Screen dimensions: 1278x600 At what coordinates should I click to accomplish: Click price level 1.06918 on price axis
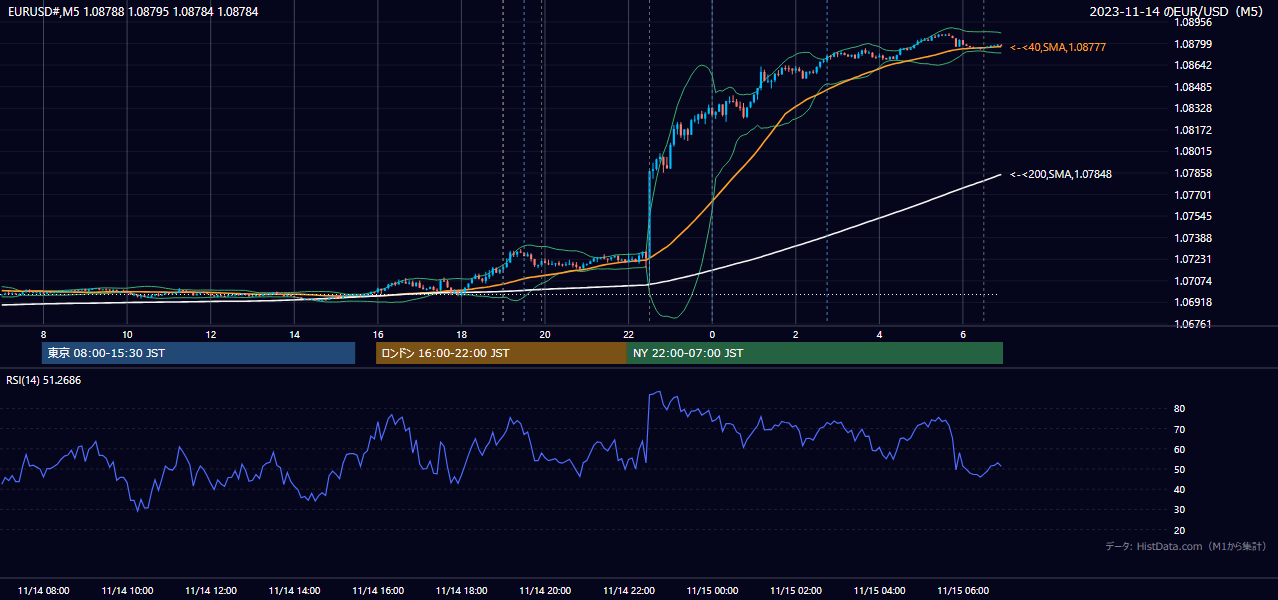click(1193, 302)
